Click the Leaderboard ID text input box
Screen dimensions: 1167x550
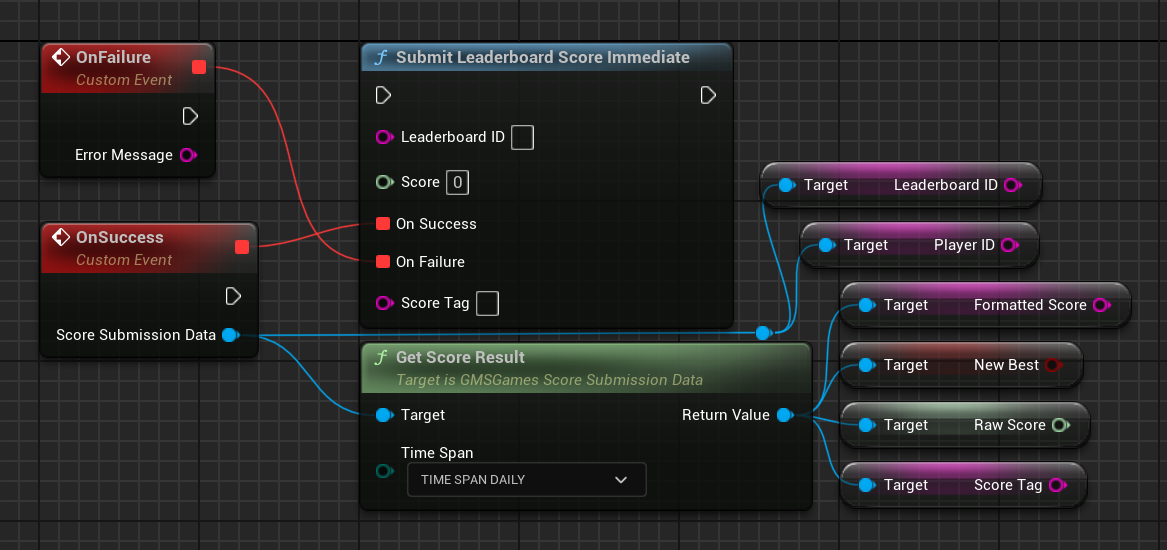(x=522, y=137)
